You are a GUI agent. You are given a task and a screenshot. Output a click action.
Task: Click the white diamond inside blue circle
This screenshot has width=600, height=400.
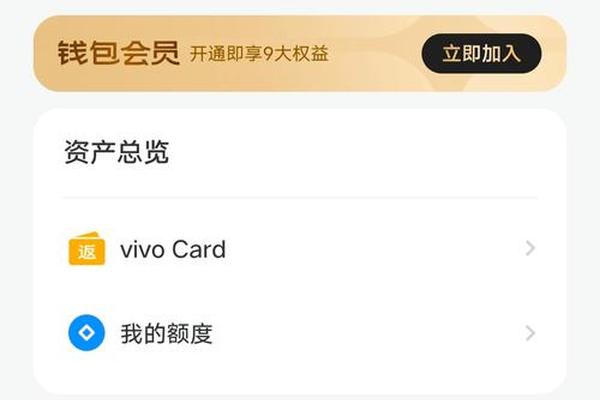86,333
